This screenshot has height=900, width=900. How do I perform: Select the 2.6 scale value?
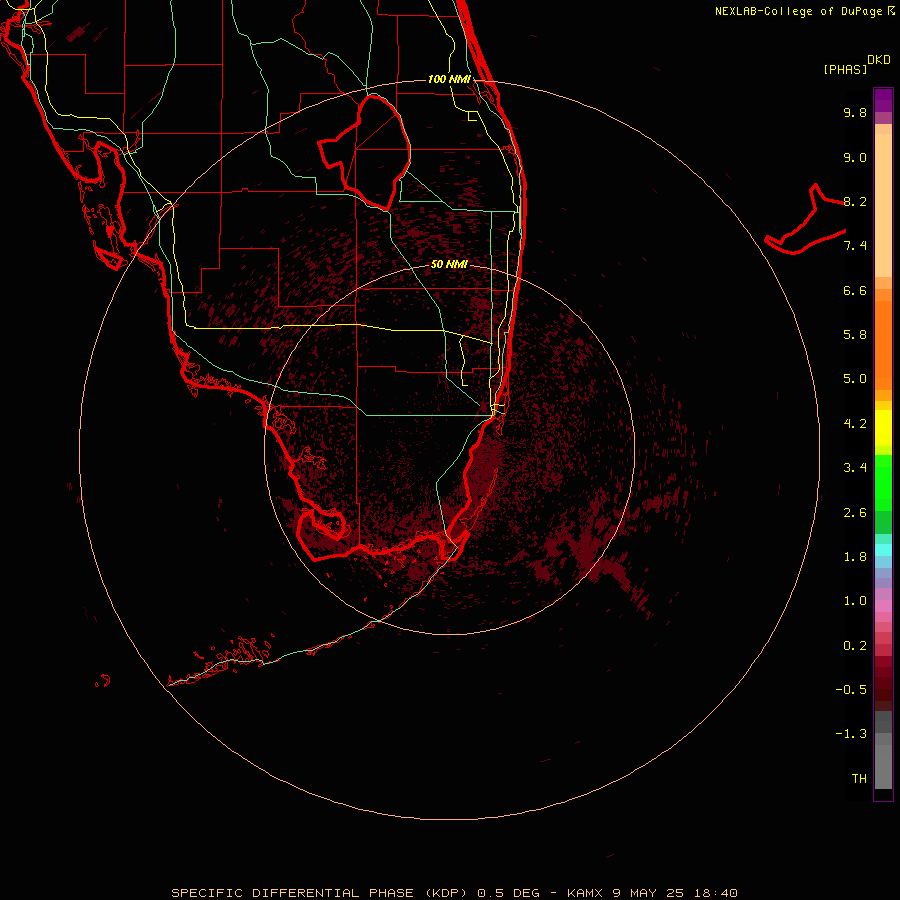[x=855, y=513]
